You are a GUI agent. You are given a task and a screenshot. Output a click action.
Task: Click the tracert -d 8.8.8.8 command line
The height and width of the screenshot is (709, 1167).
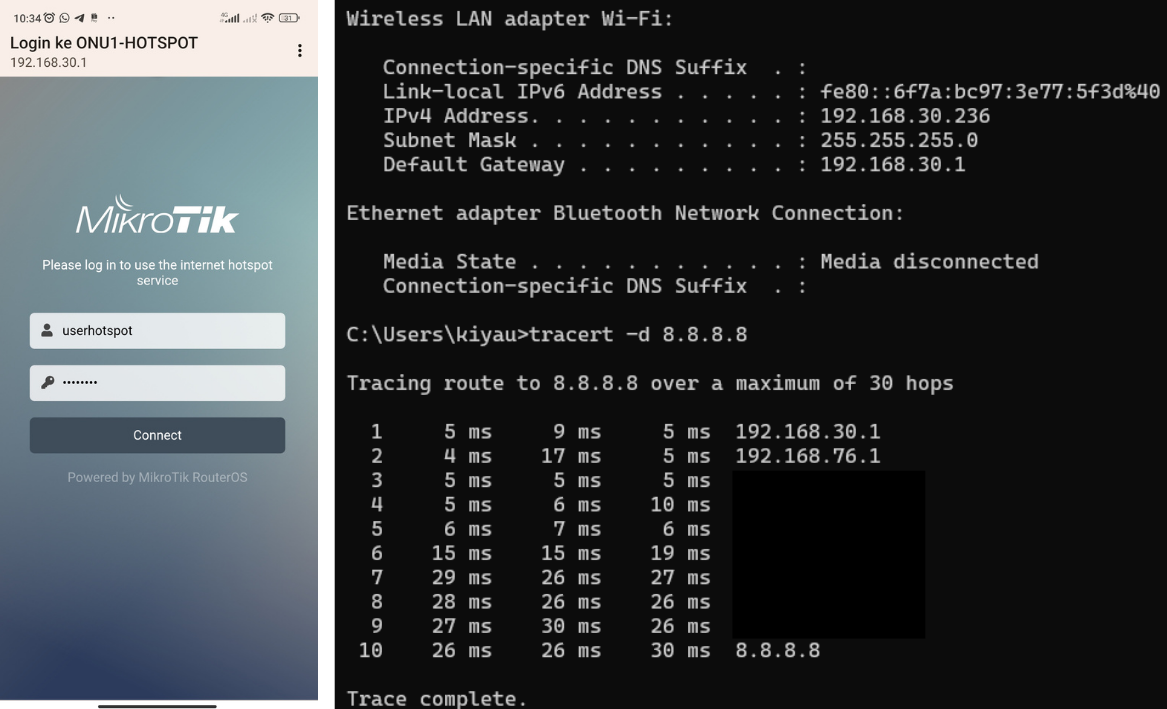(639, 335)
